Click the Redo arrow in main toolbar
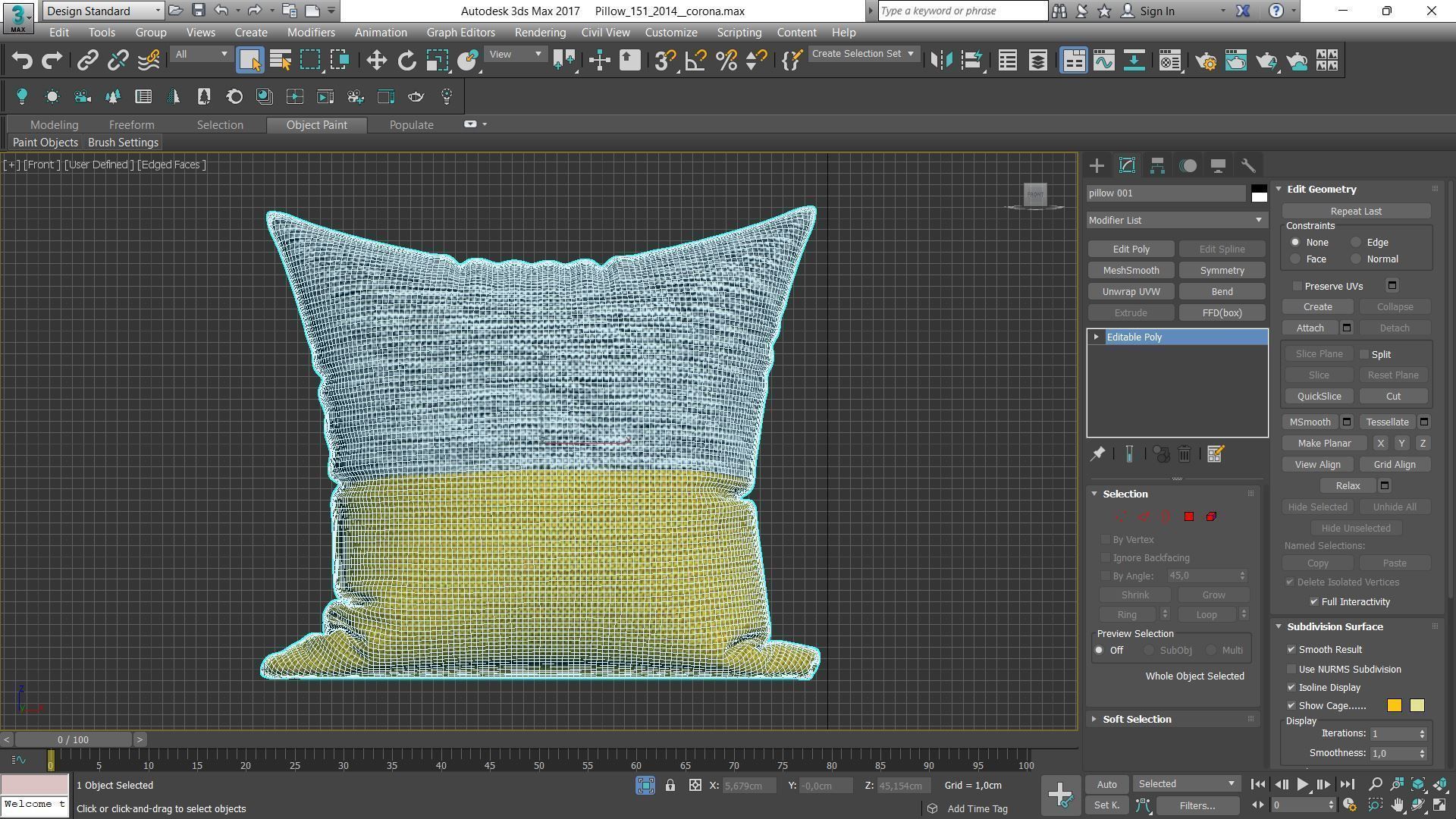Image resolution: width=1456 pixels, height=819 pixels. [x=52, y=61]
